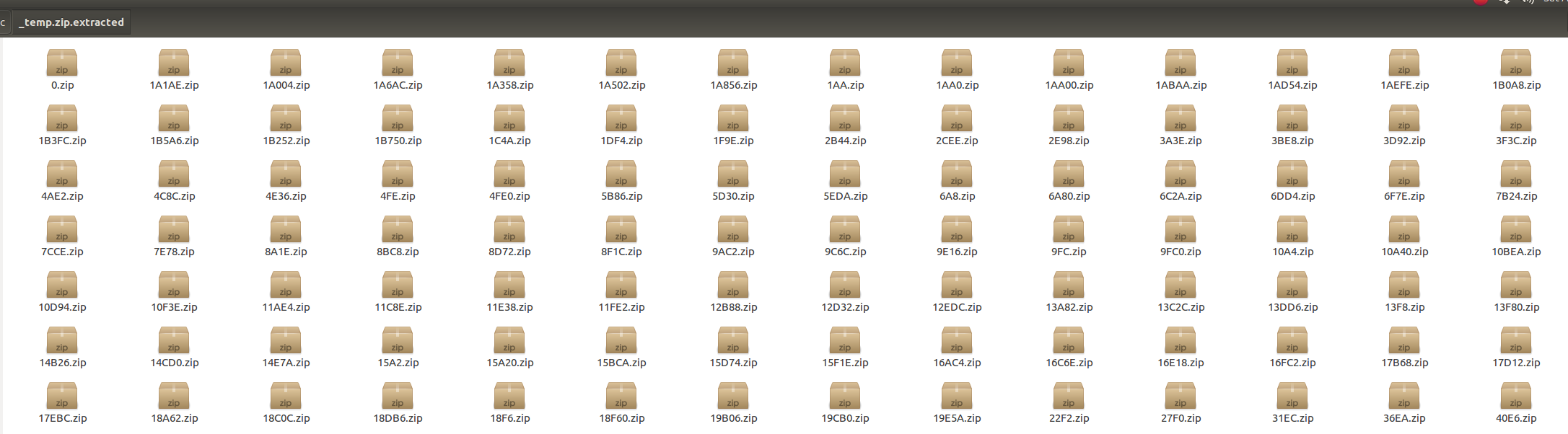
Task: Click the 6A8.zip file icon
Action: (x=957, y=174)
